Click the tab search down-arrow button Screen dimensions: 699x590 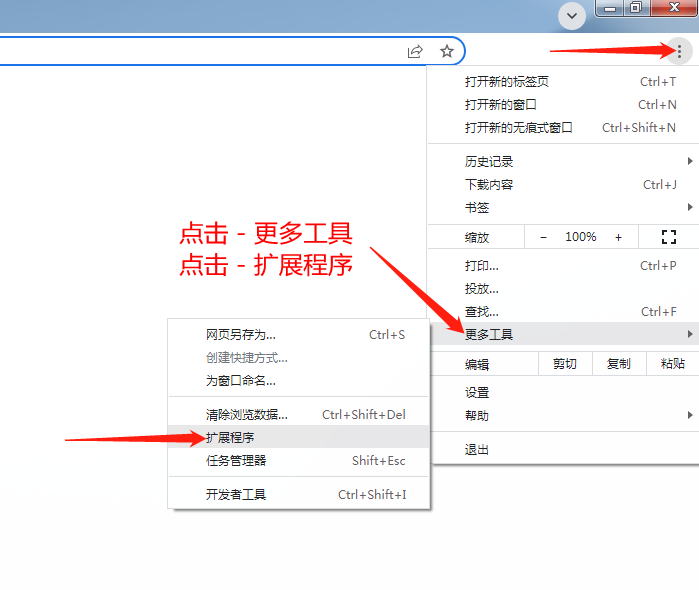(572, 15)
